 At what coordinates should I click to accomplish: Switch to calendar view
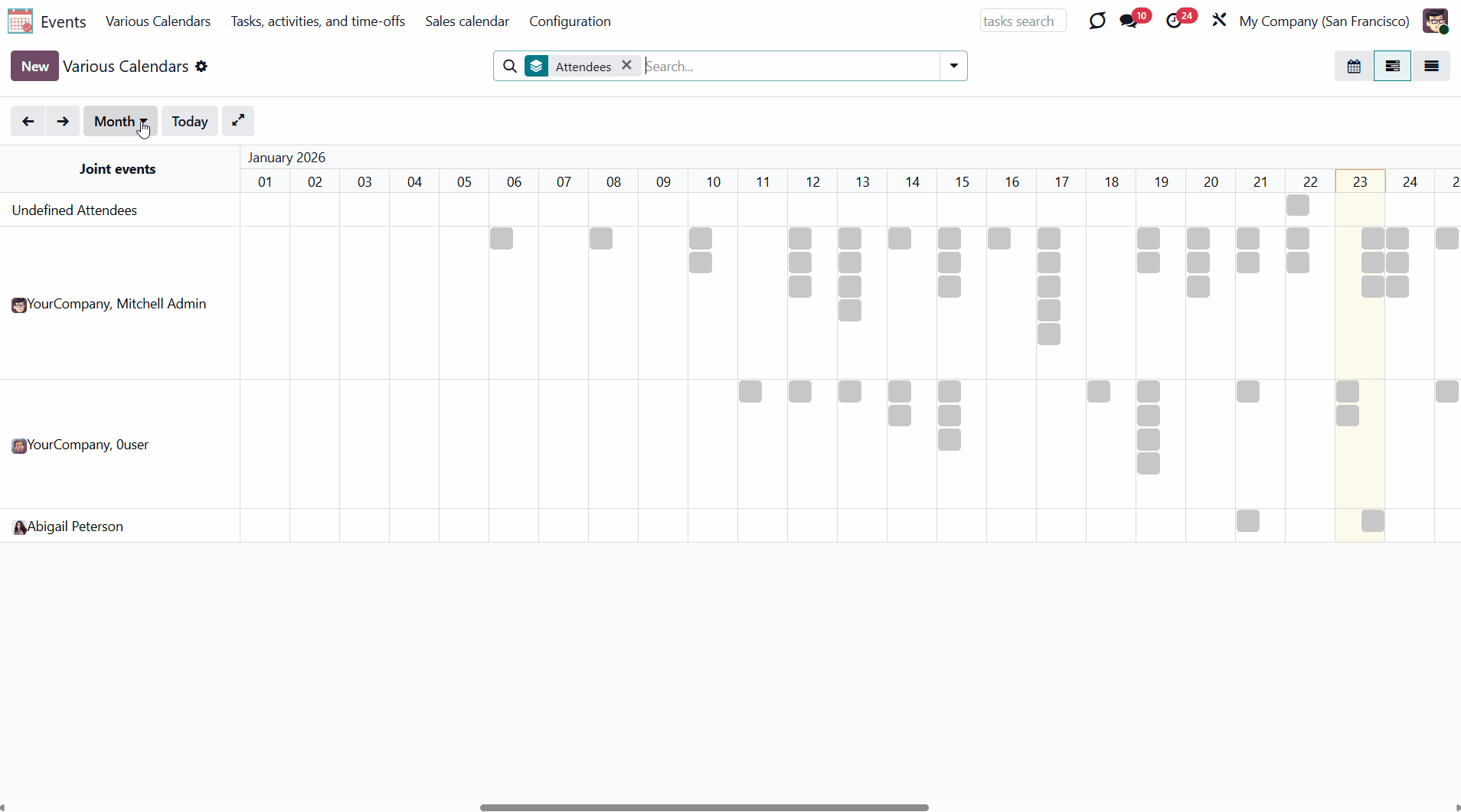click(x=1354, y=67)
